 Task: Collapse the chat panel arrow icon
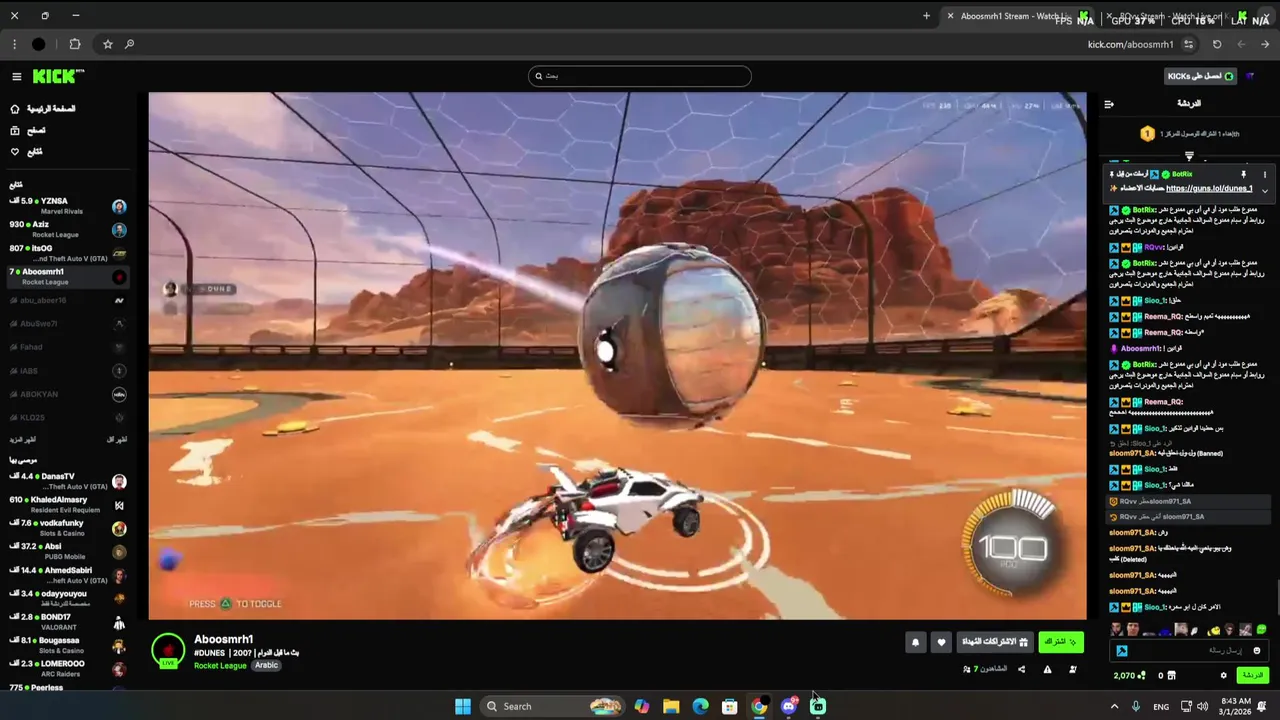(1109, 104)
